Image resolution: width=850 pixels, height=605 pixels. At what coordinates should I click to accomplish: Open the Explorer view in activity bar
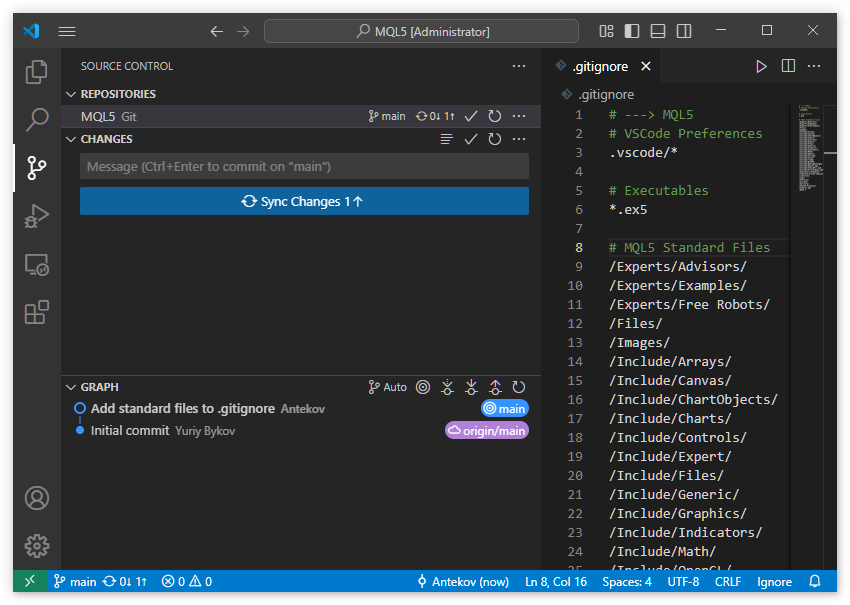37,72
